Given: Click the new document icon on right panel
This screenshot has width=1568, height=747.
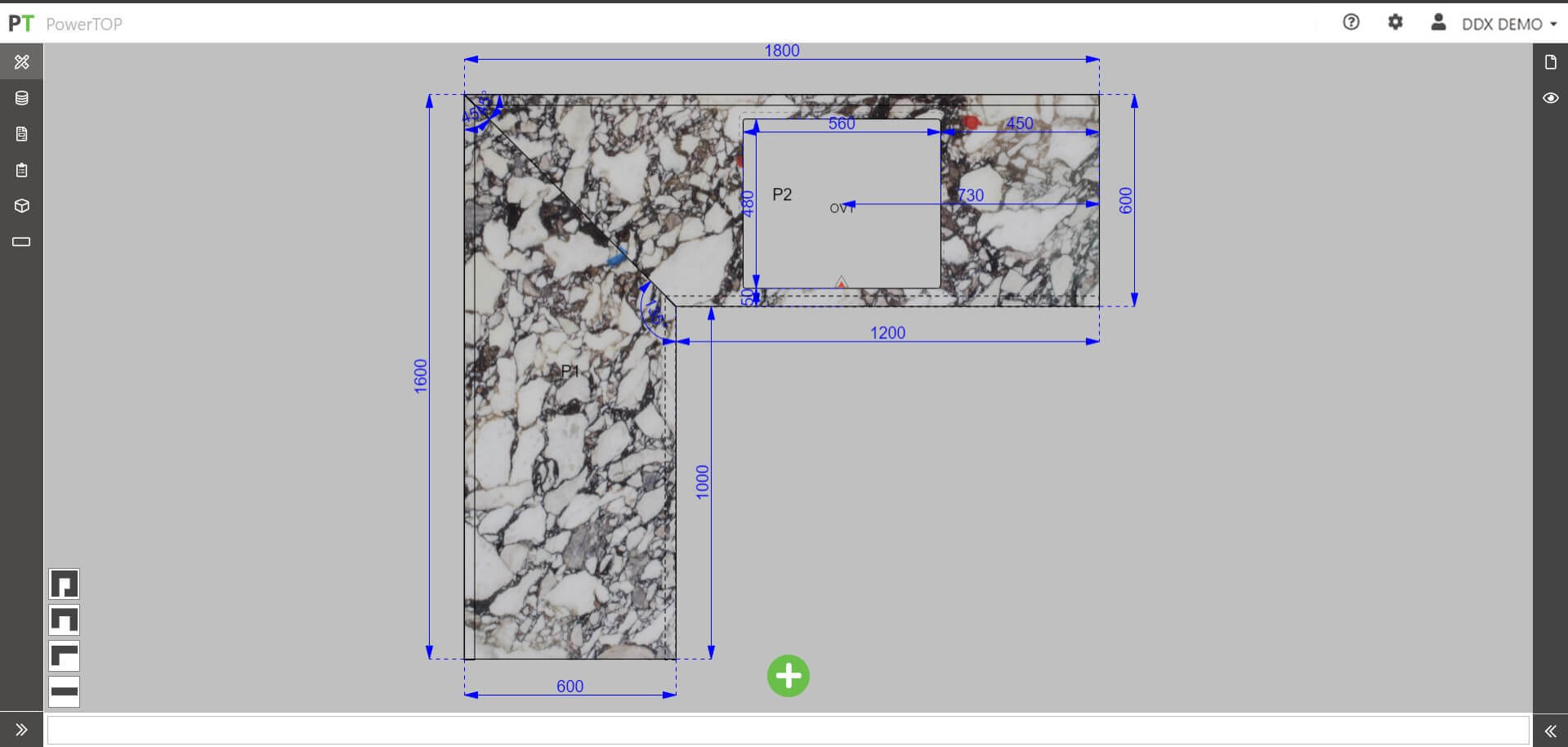Looking at the screenshot, I should tap(1550, 62).
